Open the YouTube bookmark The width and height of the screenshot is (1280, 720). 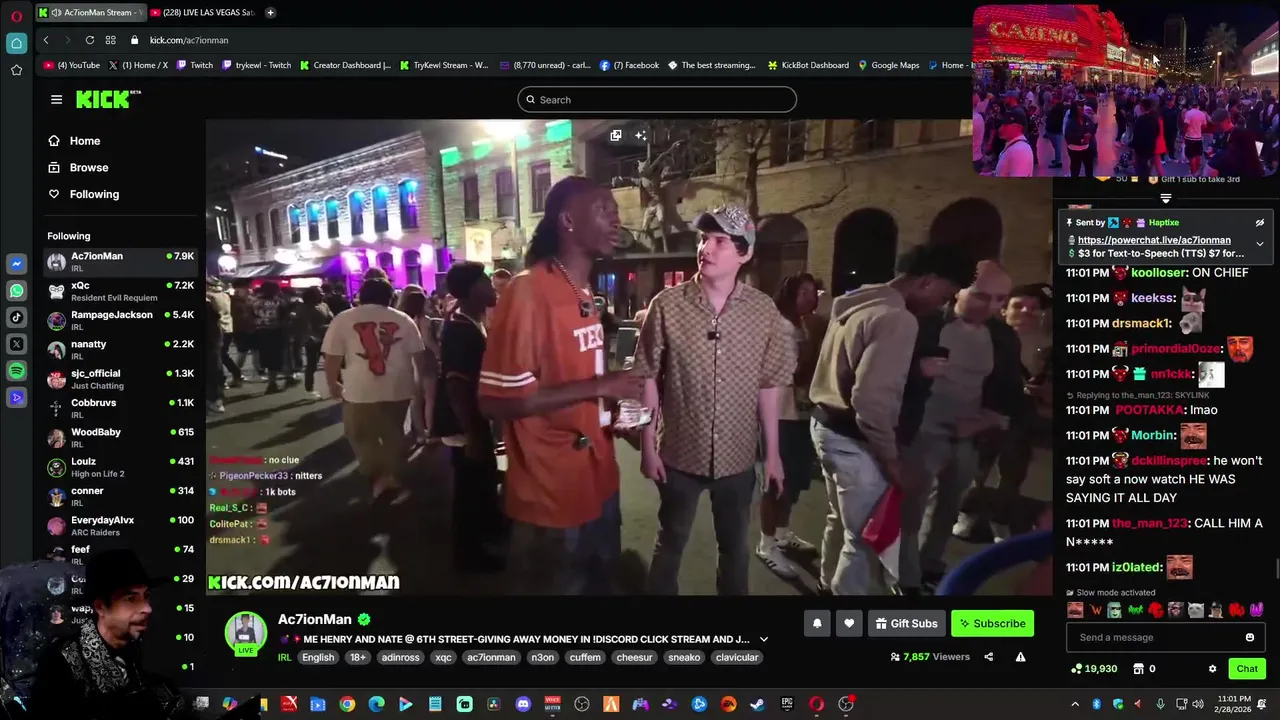point(71,65)
